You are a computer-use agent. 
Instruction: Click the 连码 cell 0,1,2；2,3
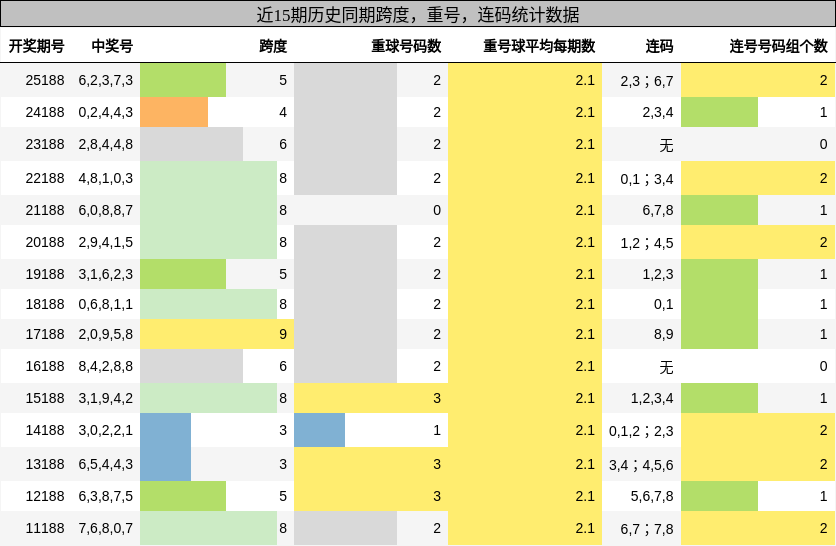click(x=641, y=431)
